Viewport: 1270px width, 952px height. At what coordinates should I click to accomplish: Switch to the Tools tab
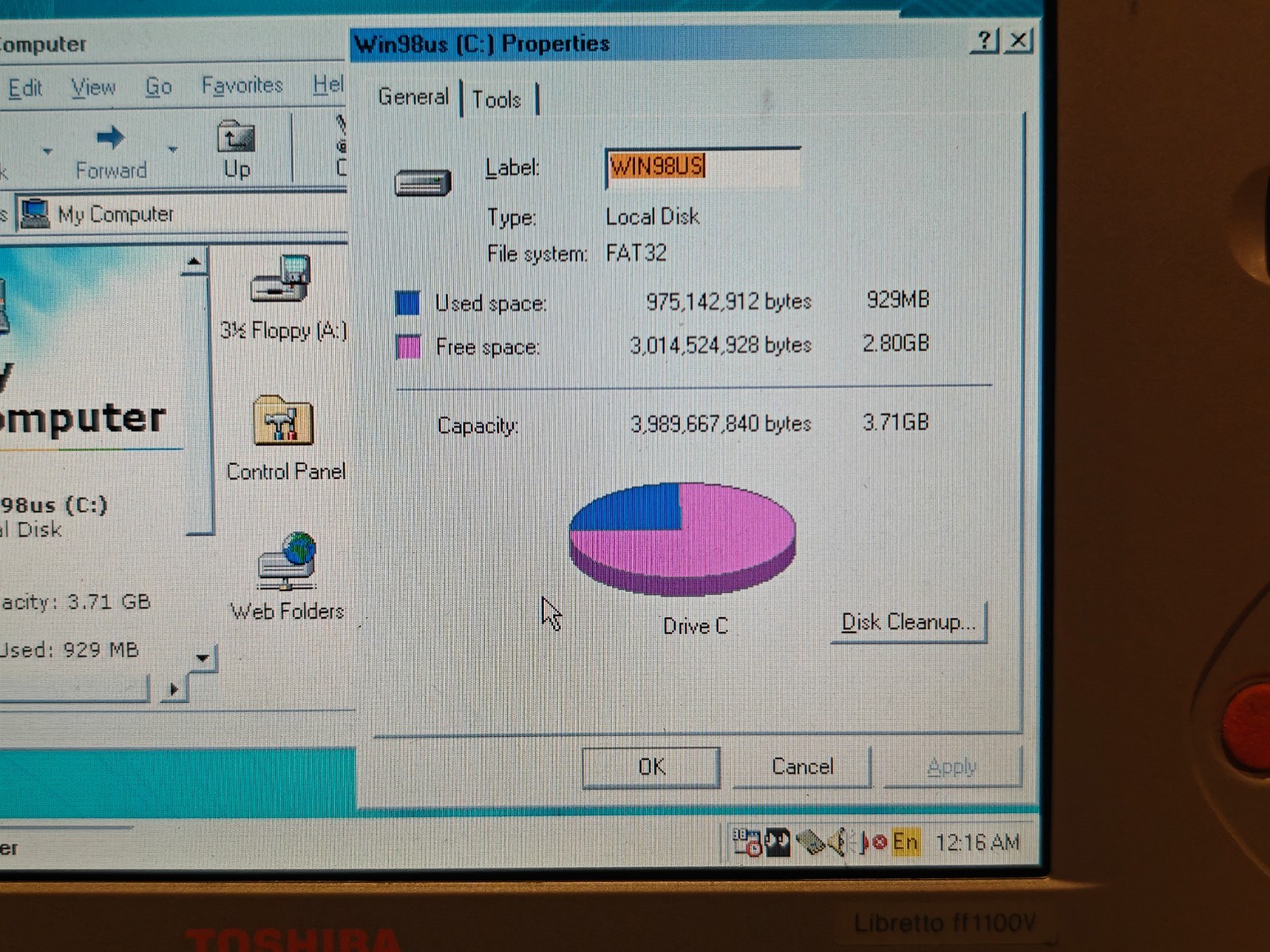pos(497,100)
